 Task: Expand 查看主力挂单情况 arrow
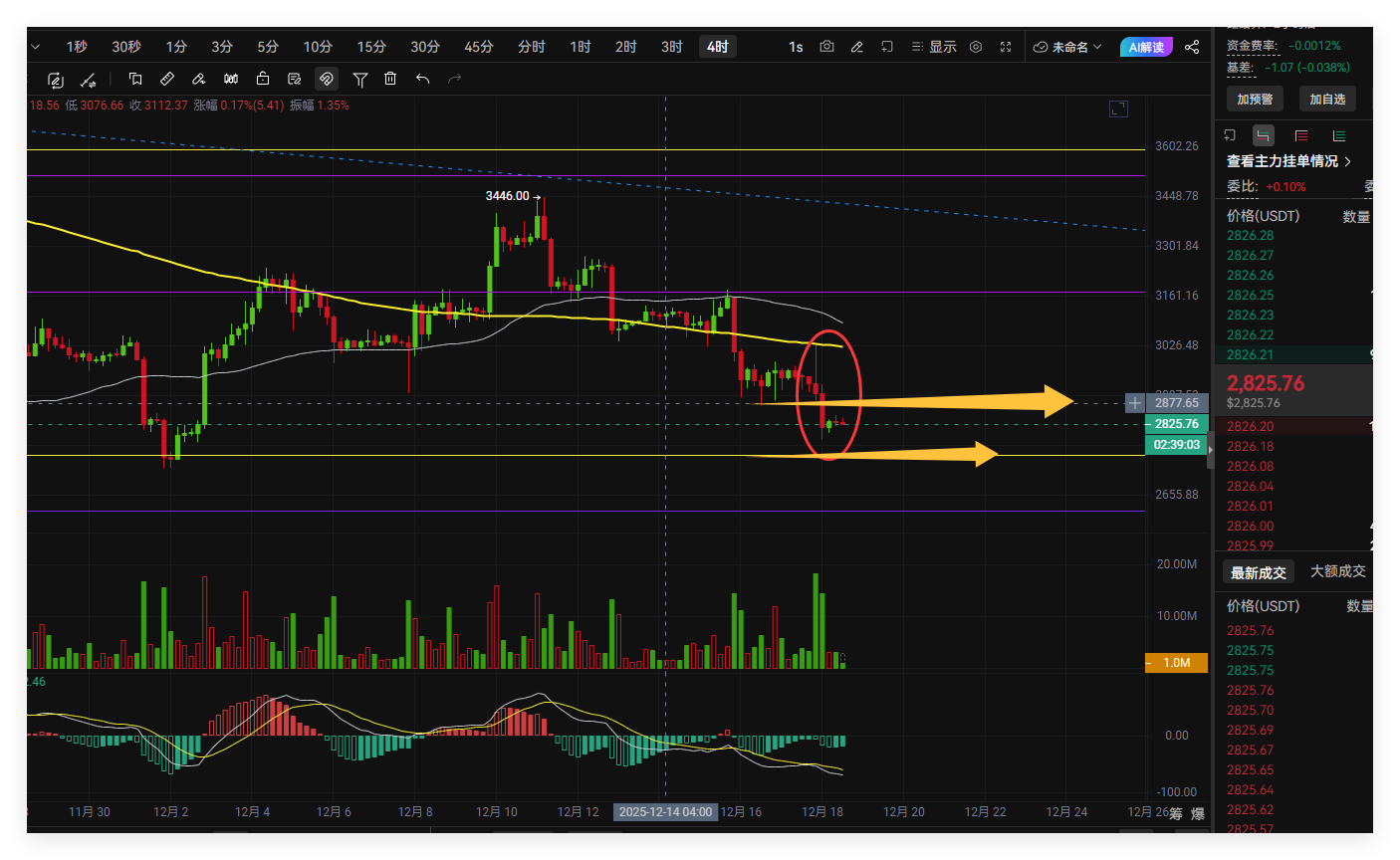(x=1348, y=161)
